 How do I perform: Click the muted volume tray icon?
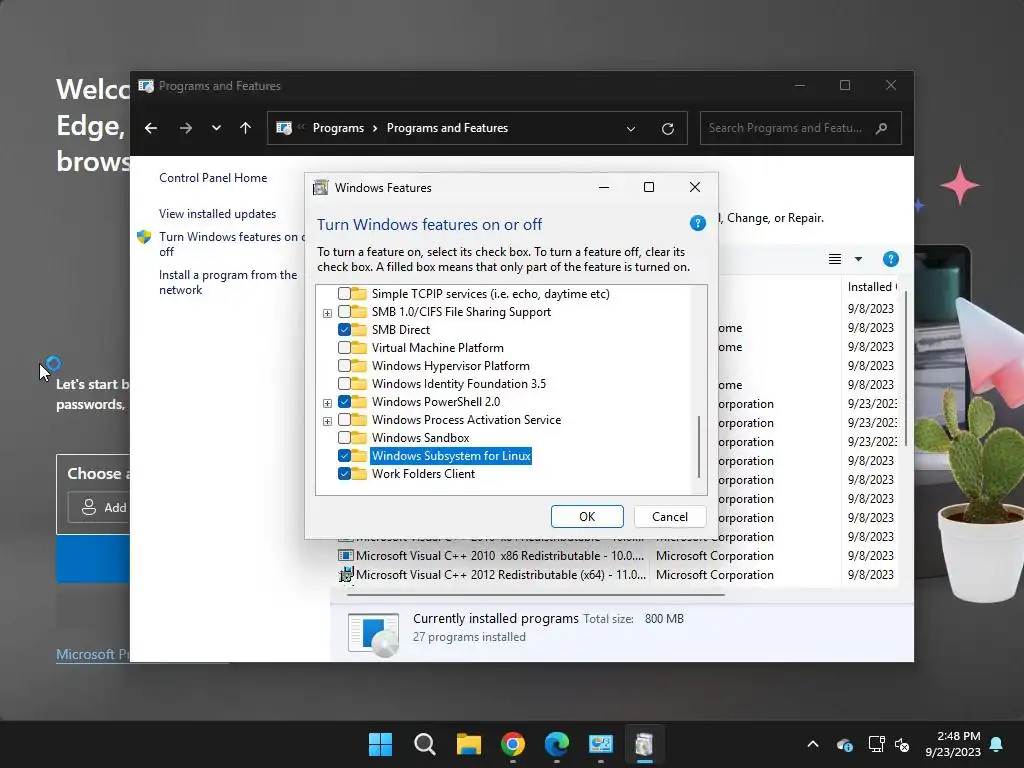click(x=903, y=744)
